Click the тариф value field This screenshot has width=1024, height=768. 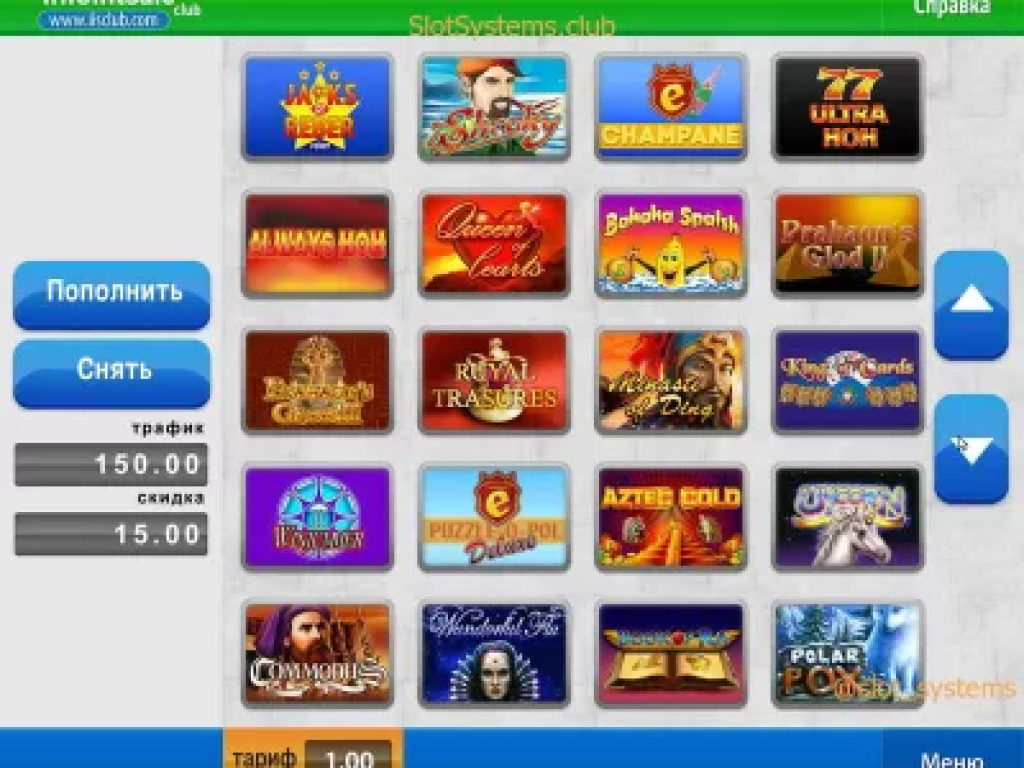(348, 755)
